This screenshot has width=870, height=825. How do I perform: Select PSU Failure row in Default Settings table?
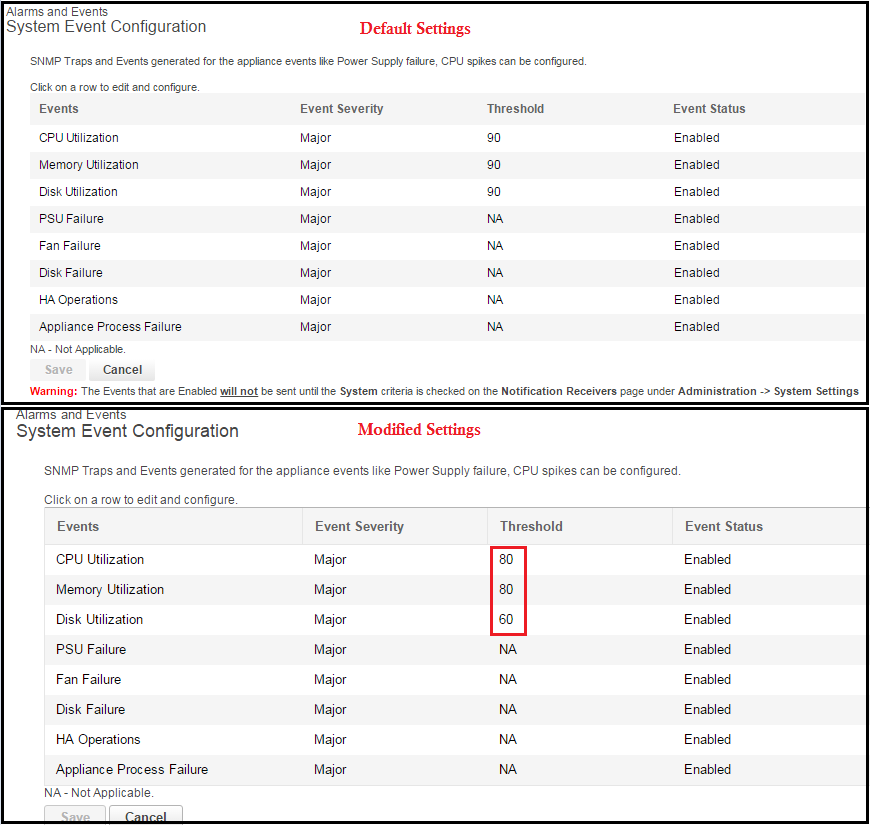71,219
